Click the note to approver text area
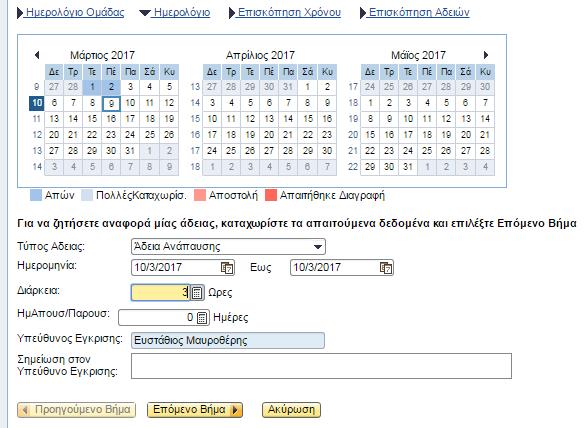 (321, 366)
